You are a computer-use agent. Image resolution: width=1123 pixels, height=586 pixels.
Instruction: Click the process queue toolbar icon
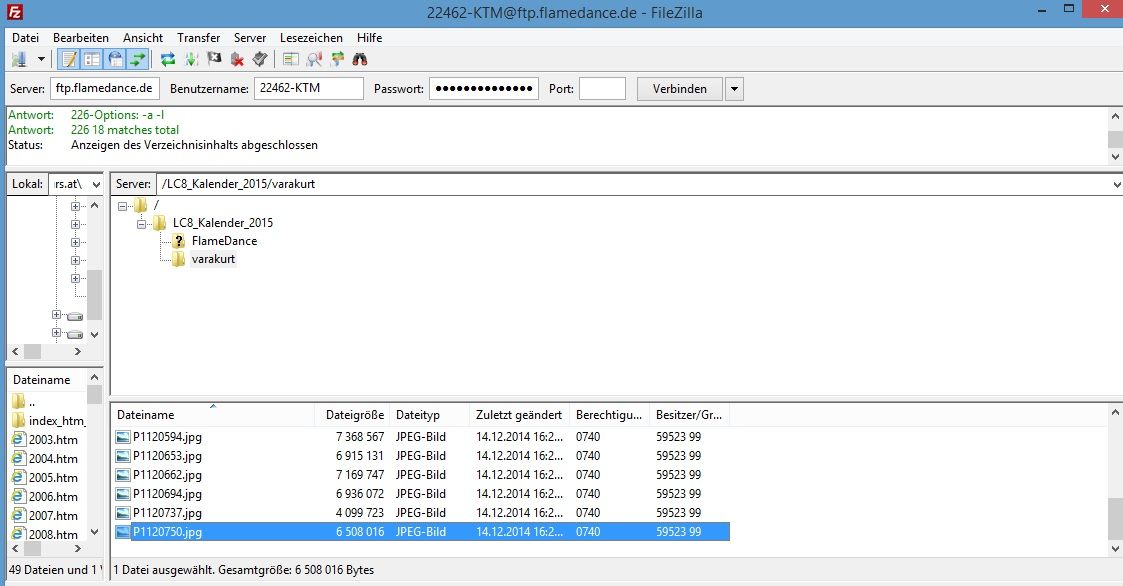(x=191, y=60)
